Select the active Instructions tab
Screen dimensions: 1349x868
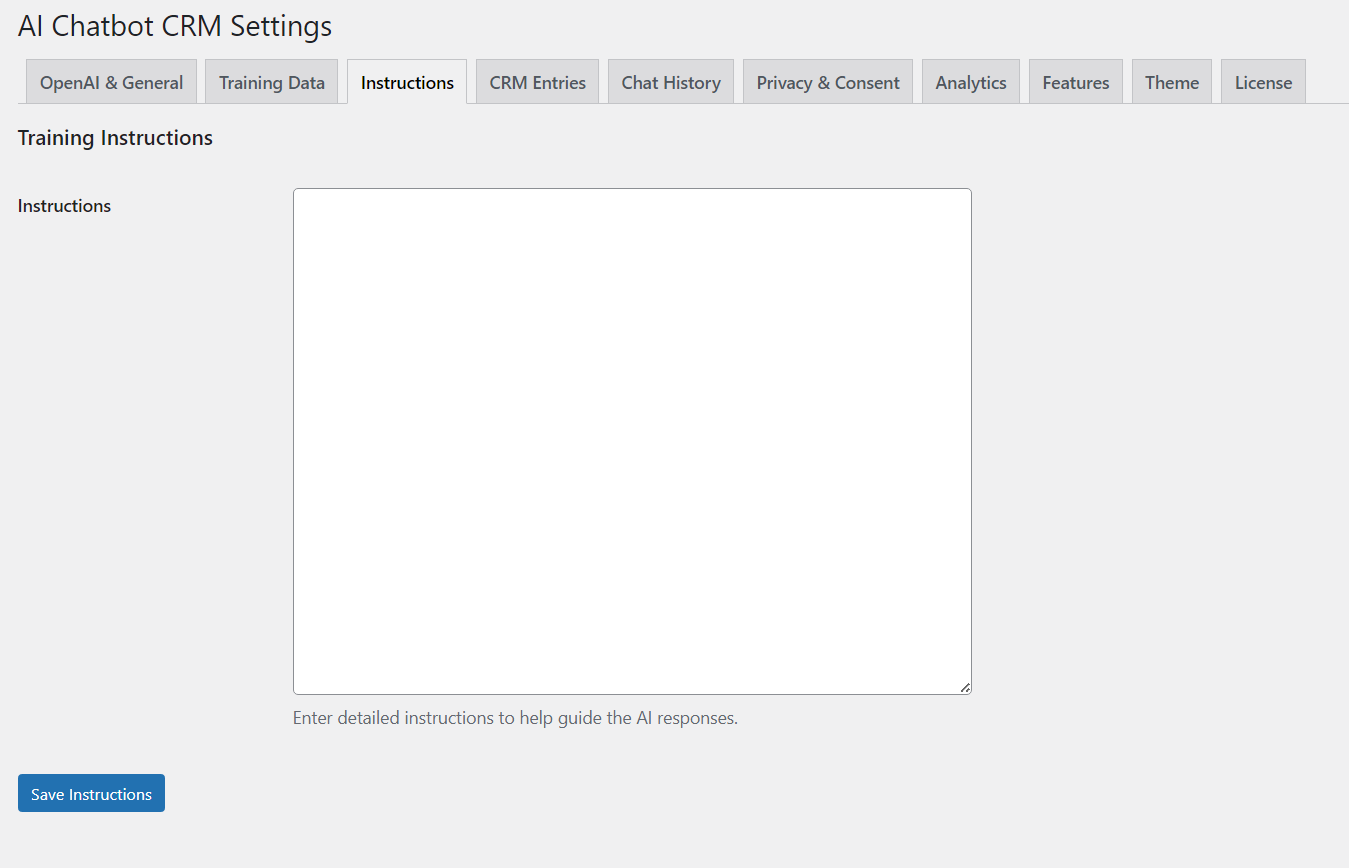point(407,83)
